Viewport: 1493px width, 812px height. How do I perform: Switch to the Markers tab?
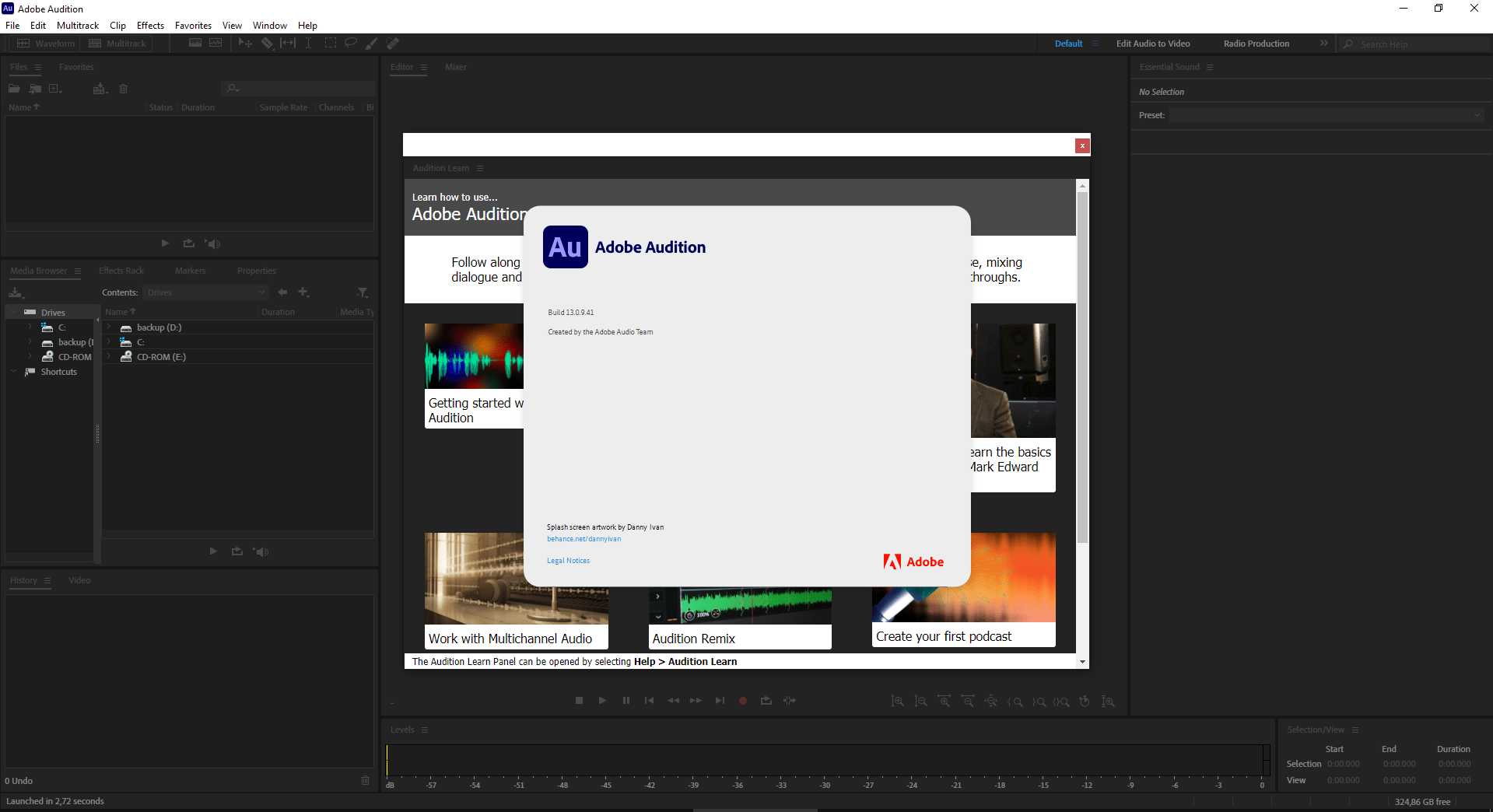[x=191, y=271]
